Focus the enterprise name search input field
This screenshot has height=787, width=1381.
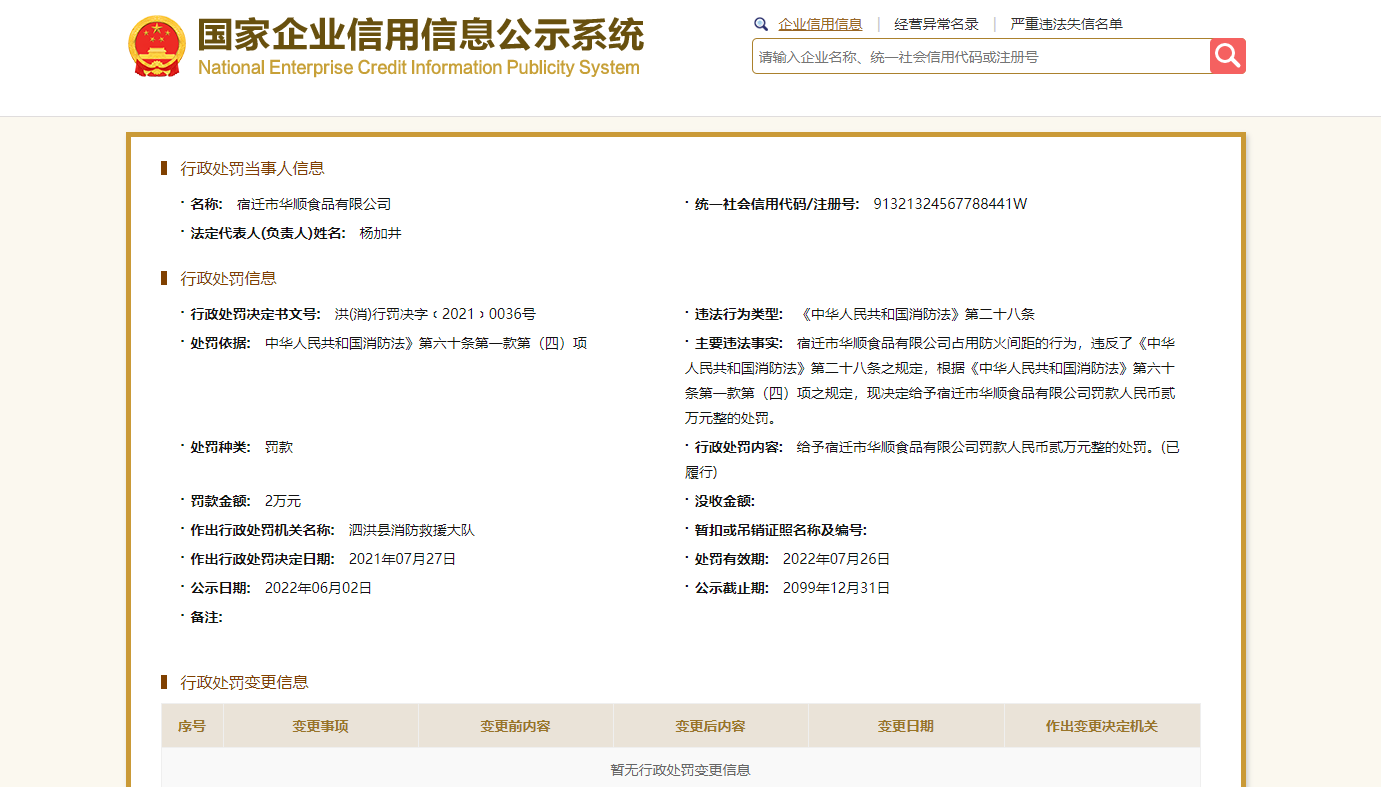pos(981,56)
